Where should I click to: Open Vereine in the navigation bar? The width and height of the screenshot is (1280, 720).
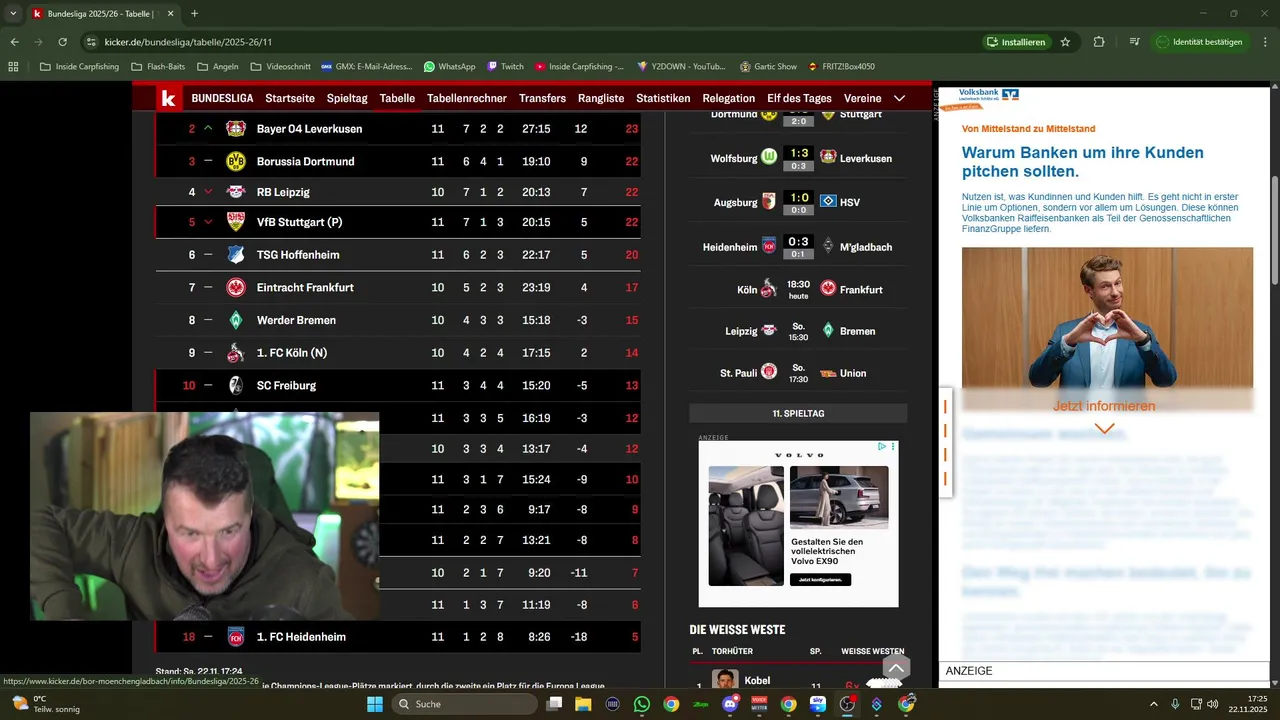[863, 98]
